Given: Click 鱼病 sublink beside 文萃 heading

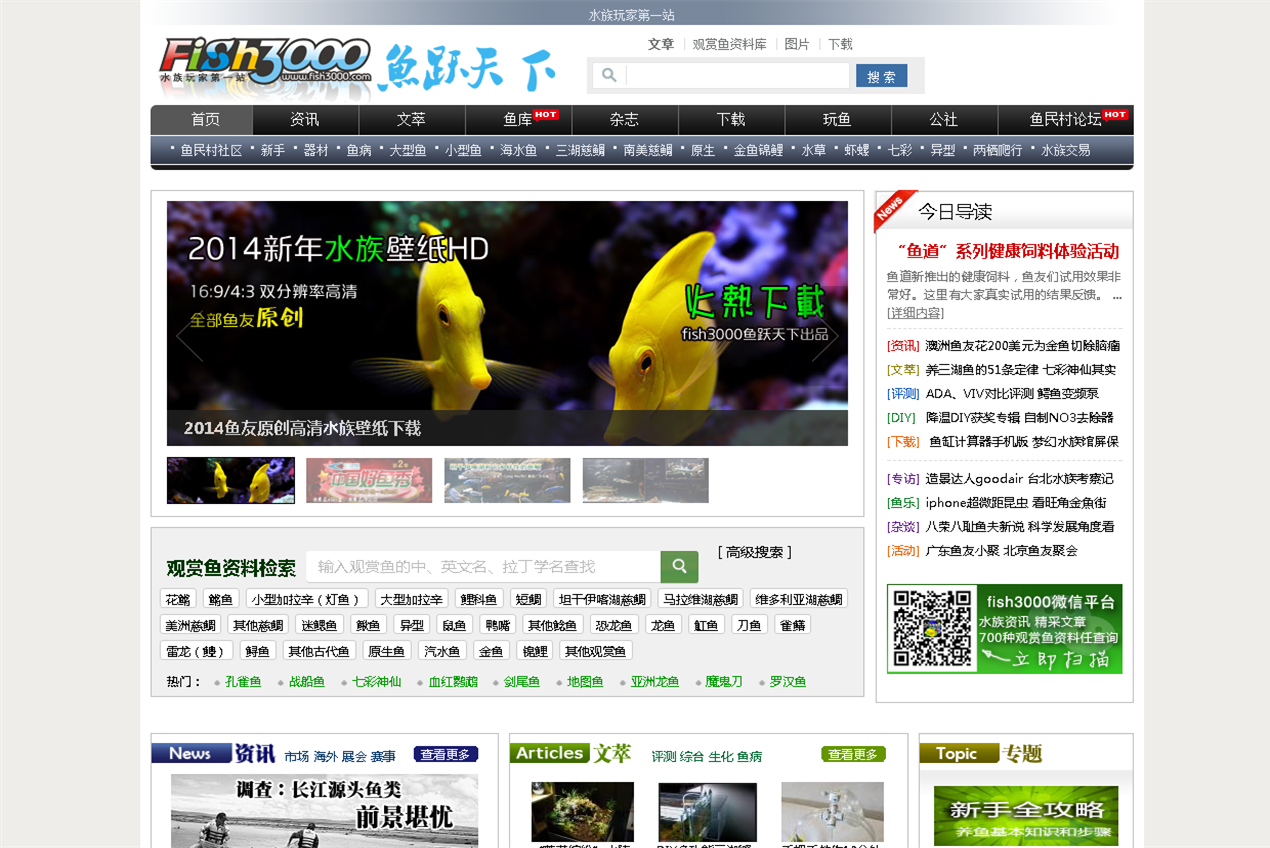Looking at the screenshot, I should pyautogui.click(x=750, y=757).
